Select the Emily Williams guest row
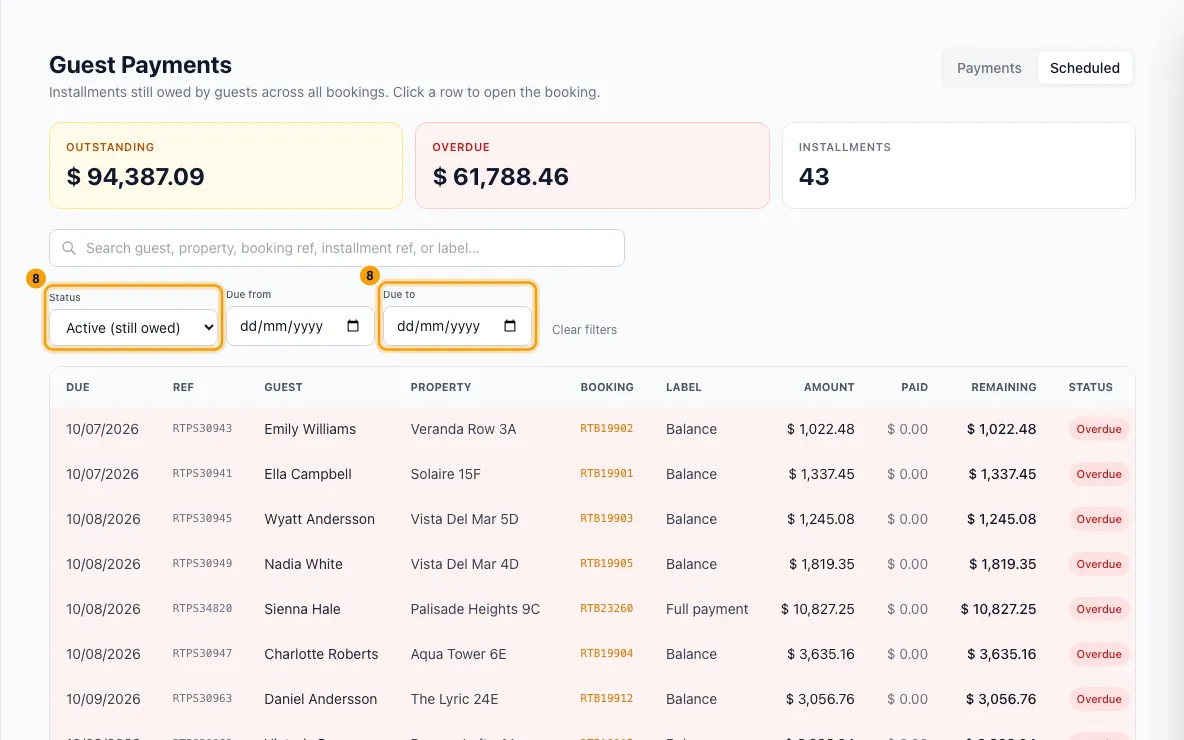Image resolution: width=1184 pixels, height=740 pixels. point(592,429)
